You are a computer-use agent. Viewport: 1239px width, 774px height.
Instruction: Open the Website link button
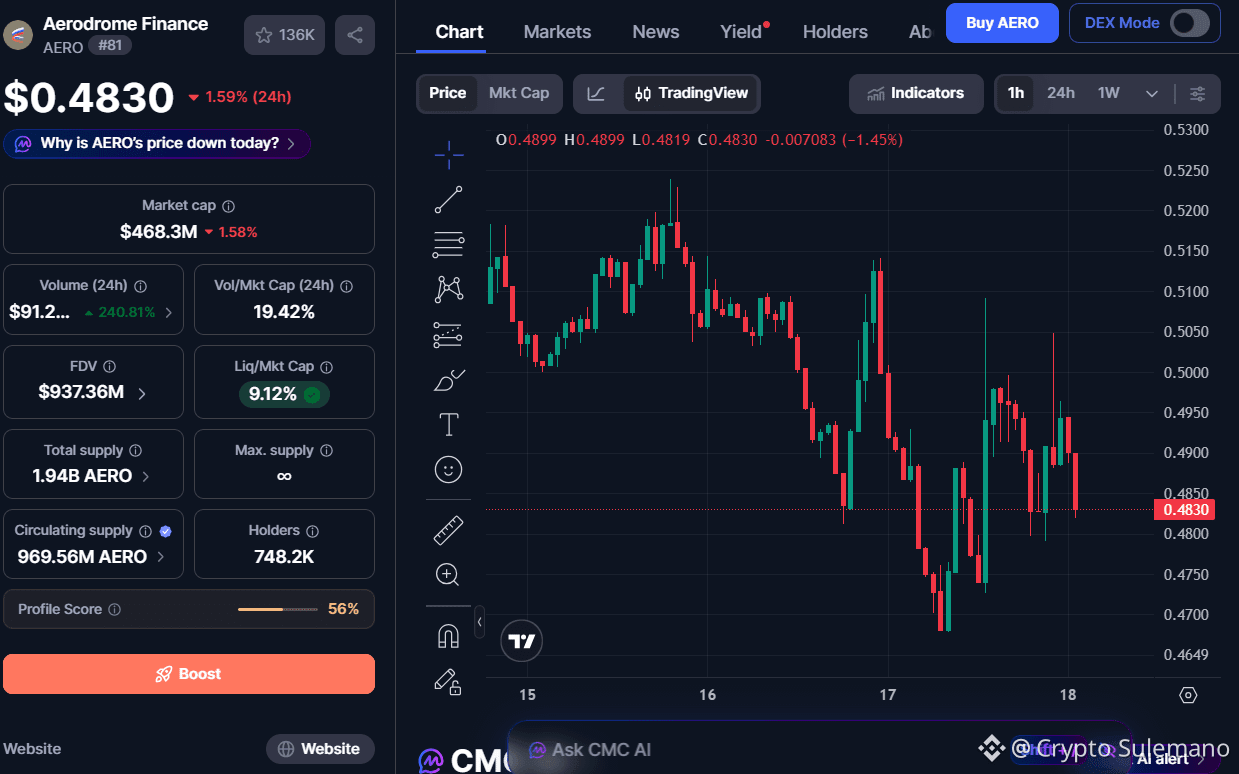pyautogui.click(x=319, y=749)
